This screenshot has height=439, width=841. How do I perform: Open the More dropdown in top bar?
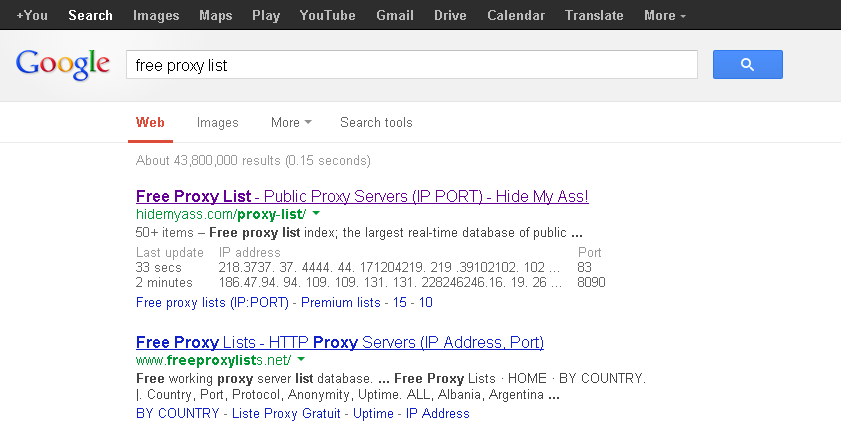(665, 16)
